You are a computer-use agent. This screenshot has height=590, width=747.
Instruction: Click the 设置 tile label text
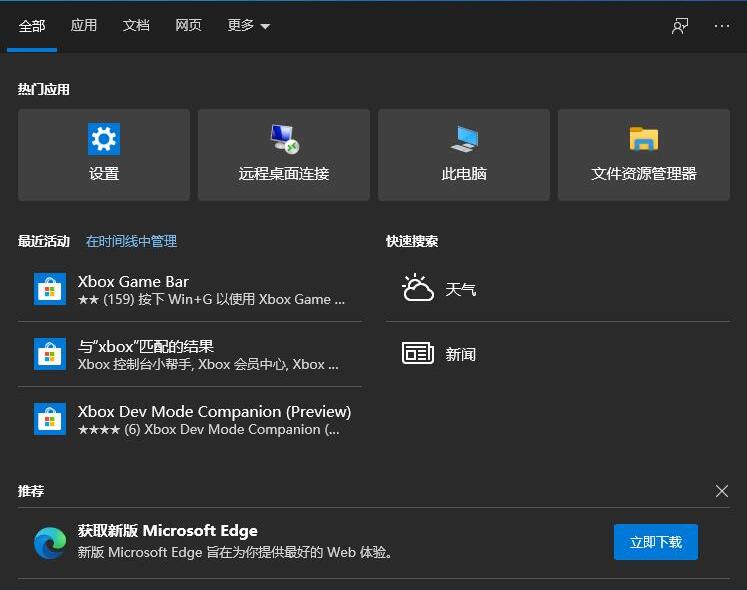click(x=104, y=173)
